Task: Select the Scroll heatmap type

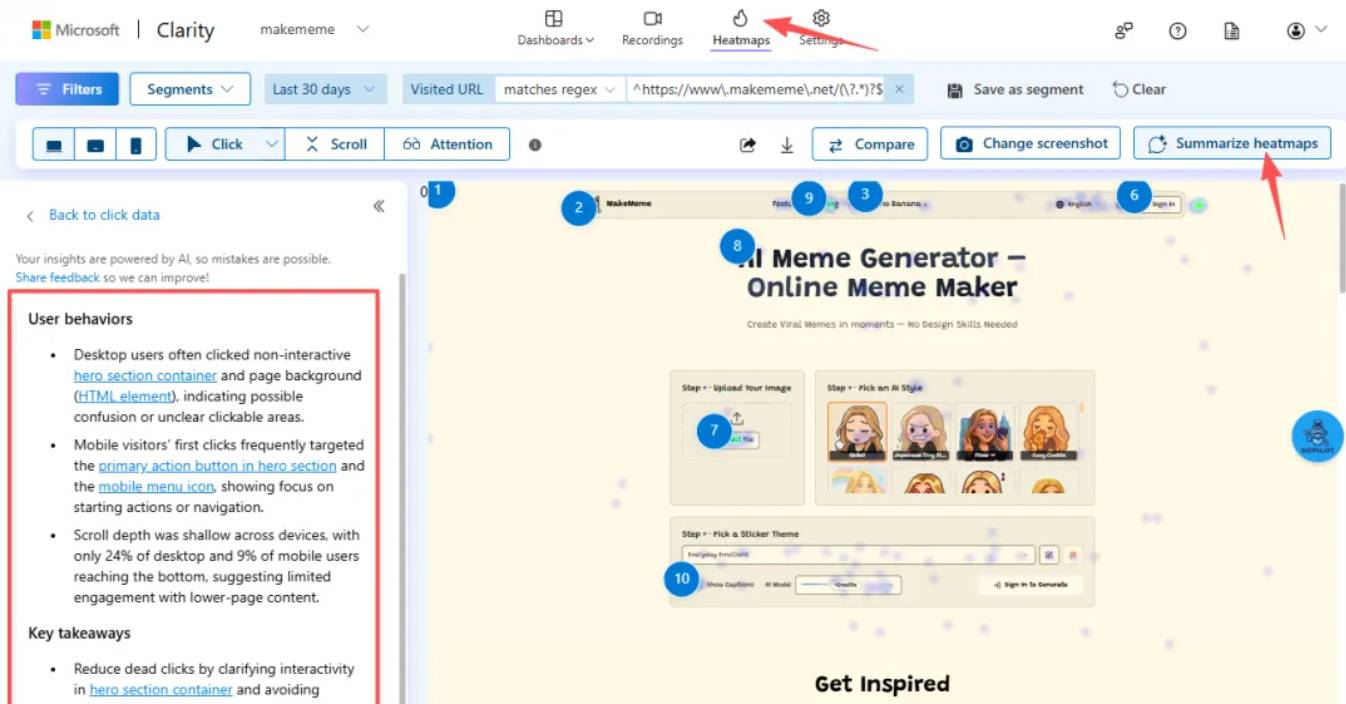Action: click(x=335, y=144)
